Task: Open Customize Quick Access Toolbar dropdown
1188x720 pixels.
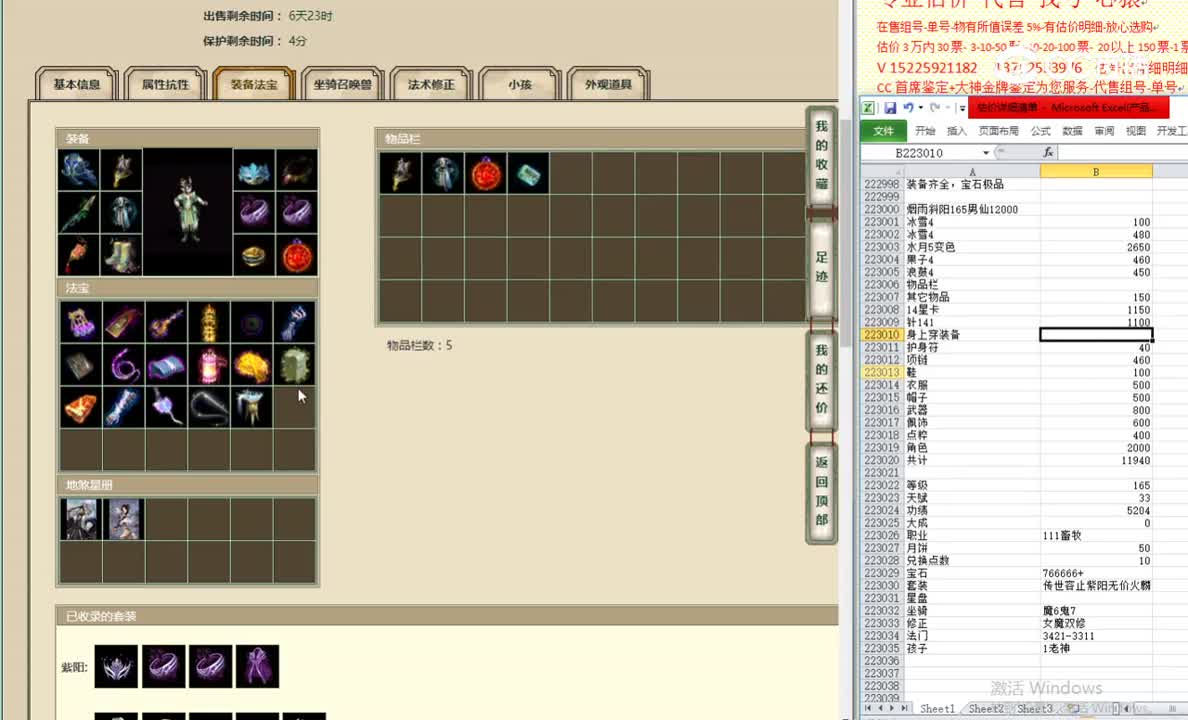Action: tap(962, 108)
